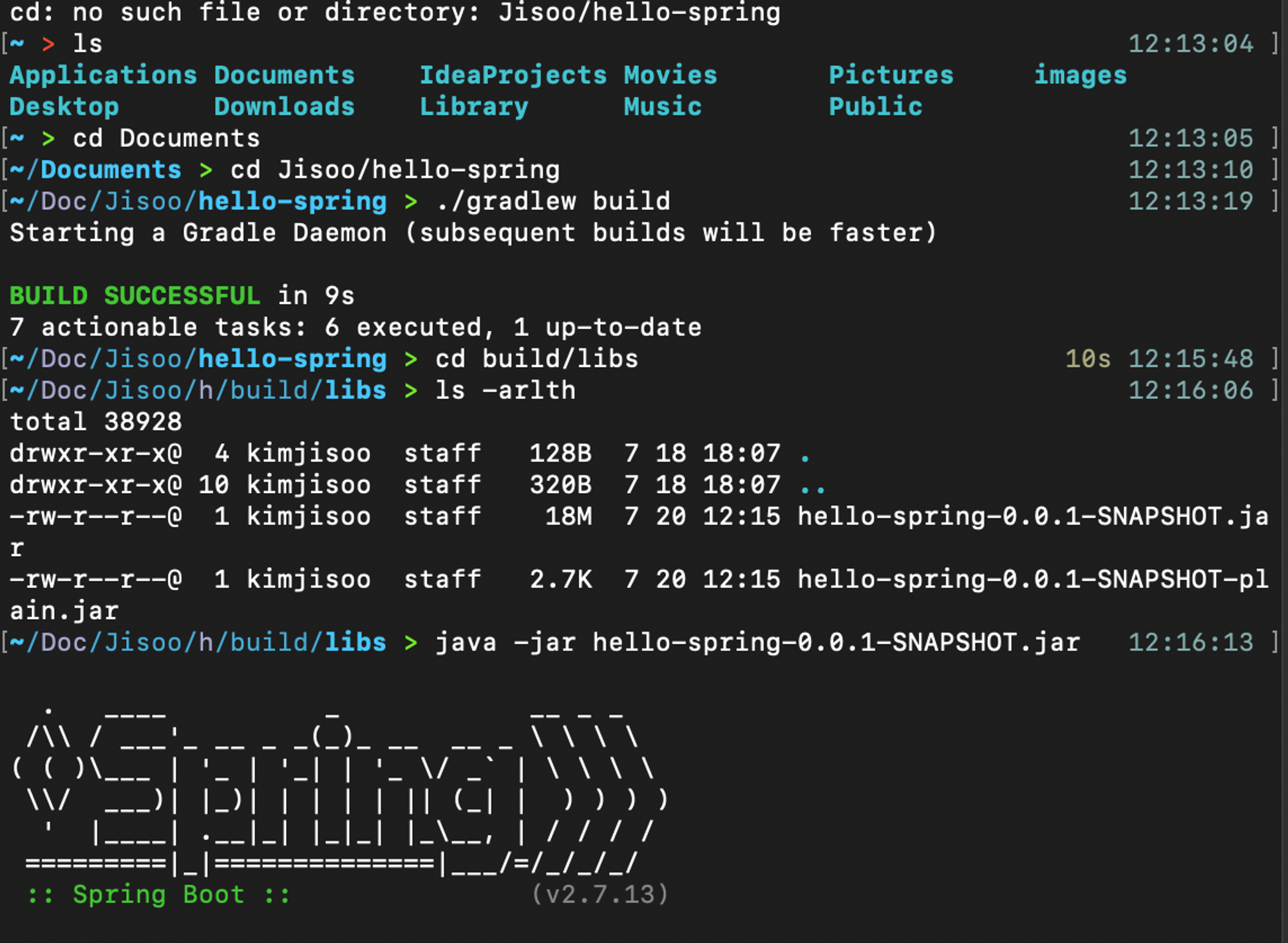This screenshot has width=1288, height=943.
Task: Click the green BUILD SUCCESSFUL text
Action: 135,296
